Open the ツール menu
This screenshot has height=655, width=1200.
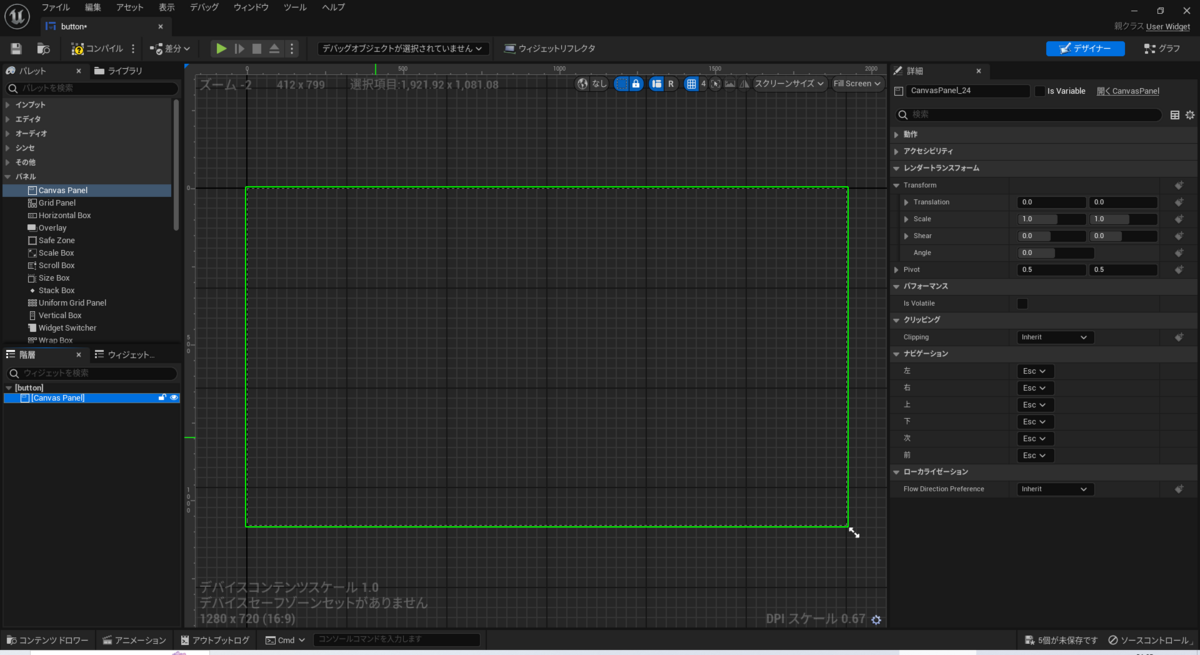coord(295,7)
